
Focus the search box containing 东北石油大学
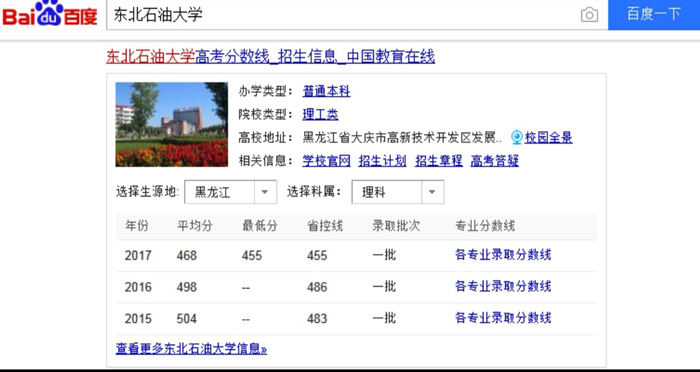coord(344,15)
